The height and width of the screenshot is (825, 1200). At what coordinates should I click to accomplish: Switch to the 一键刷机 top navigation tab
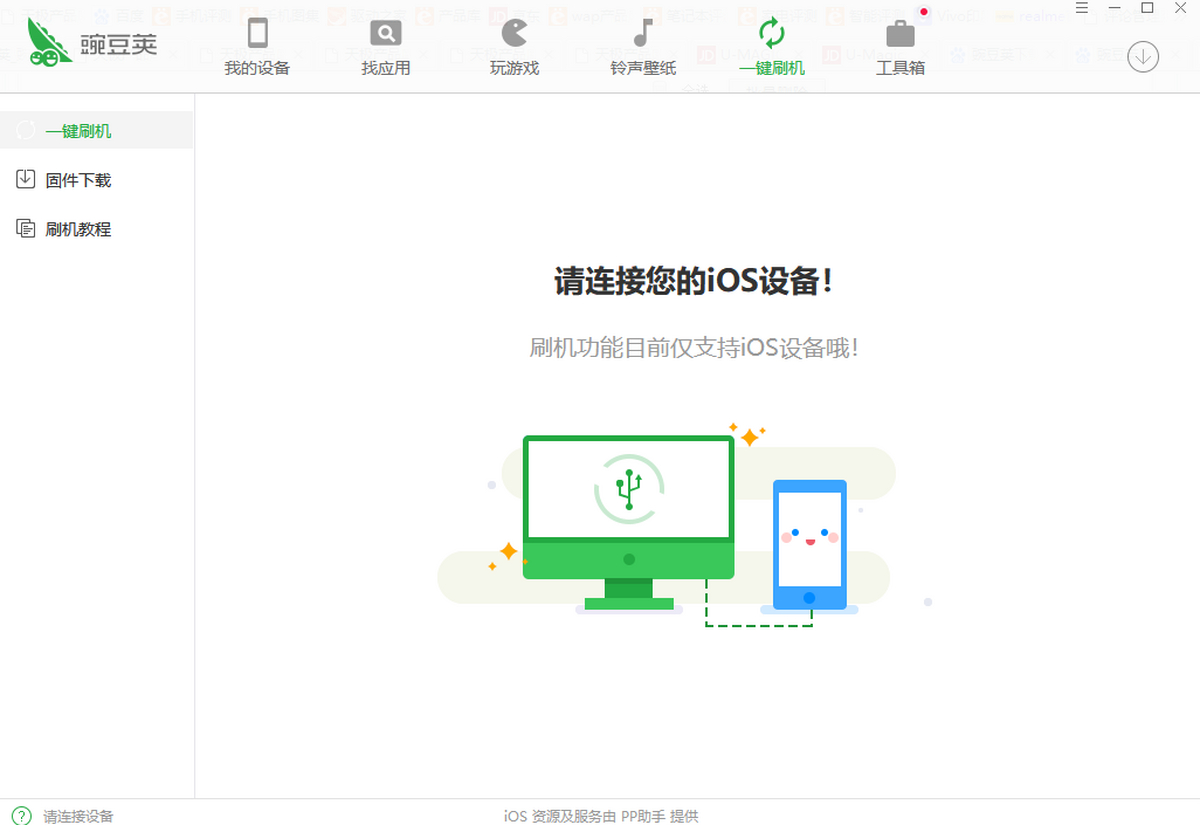point(771,47)
